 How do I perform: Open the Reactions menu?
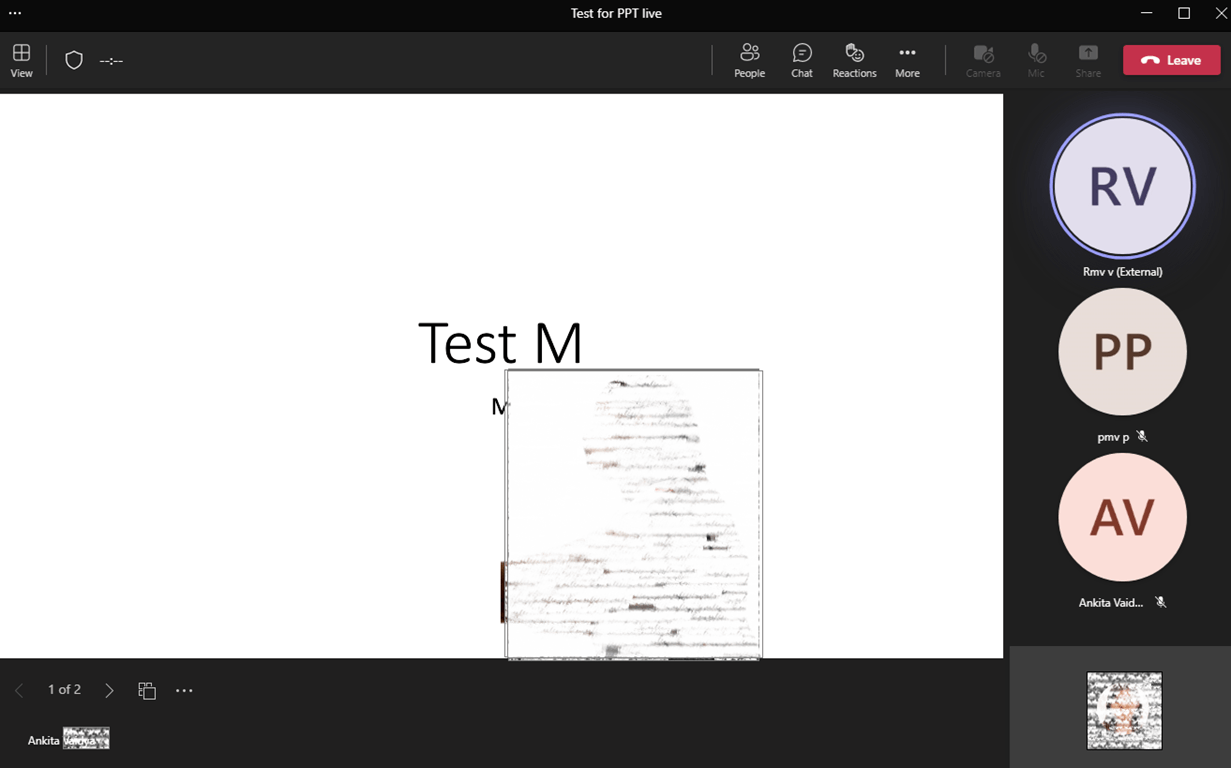(x=854, y=60)
